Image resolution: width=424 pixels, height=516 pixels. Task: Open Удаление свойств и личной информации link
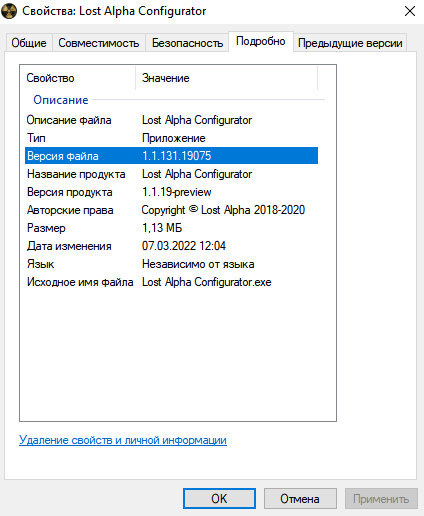click(x=123, y=440)
